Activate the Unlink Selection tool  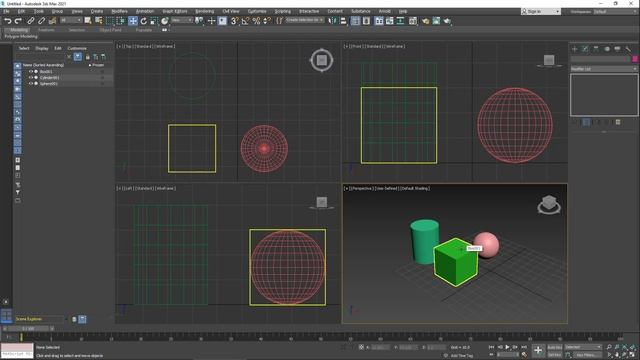pos(41,21)
